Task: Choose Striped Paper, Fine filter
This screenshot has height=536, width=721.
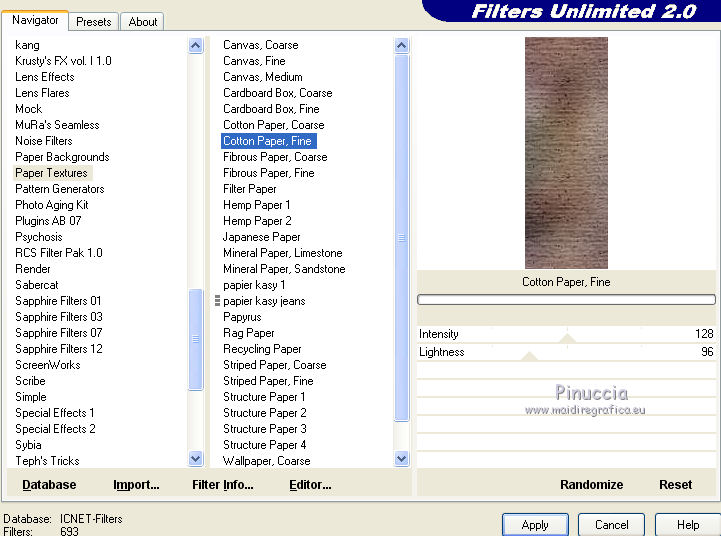Action: tap(268, 381)
